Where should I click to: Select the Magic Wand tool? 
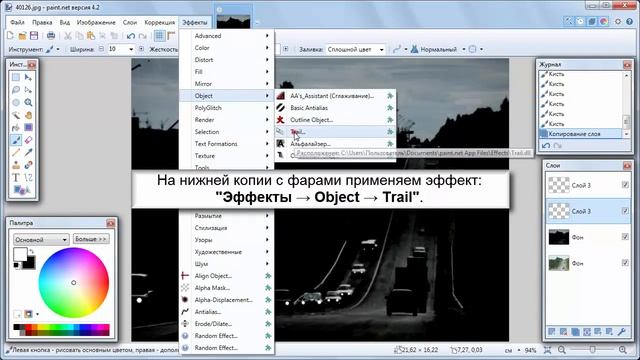16,115
